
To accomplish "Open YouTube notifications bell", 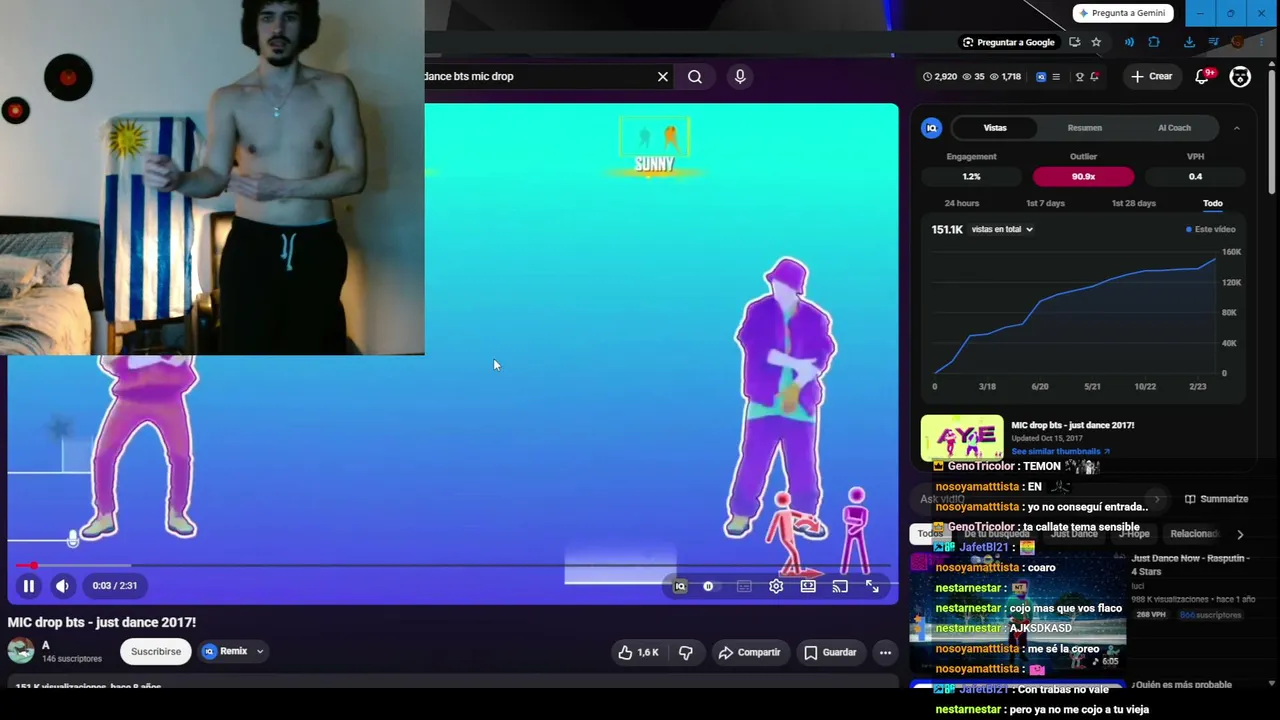I will (x=1203, y=76).
